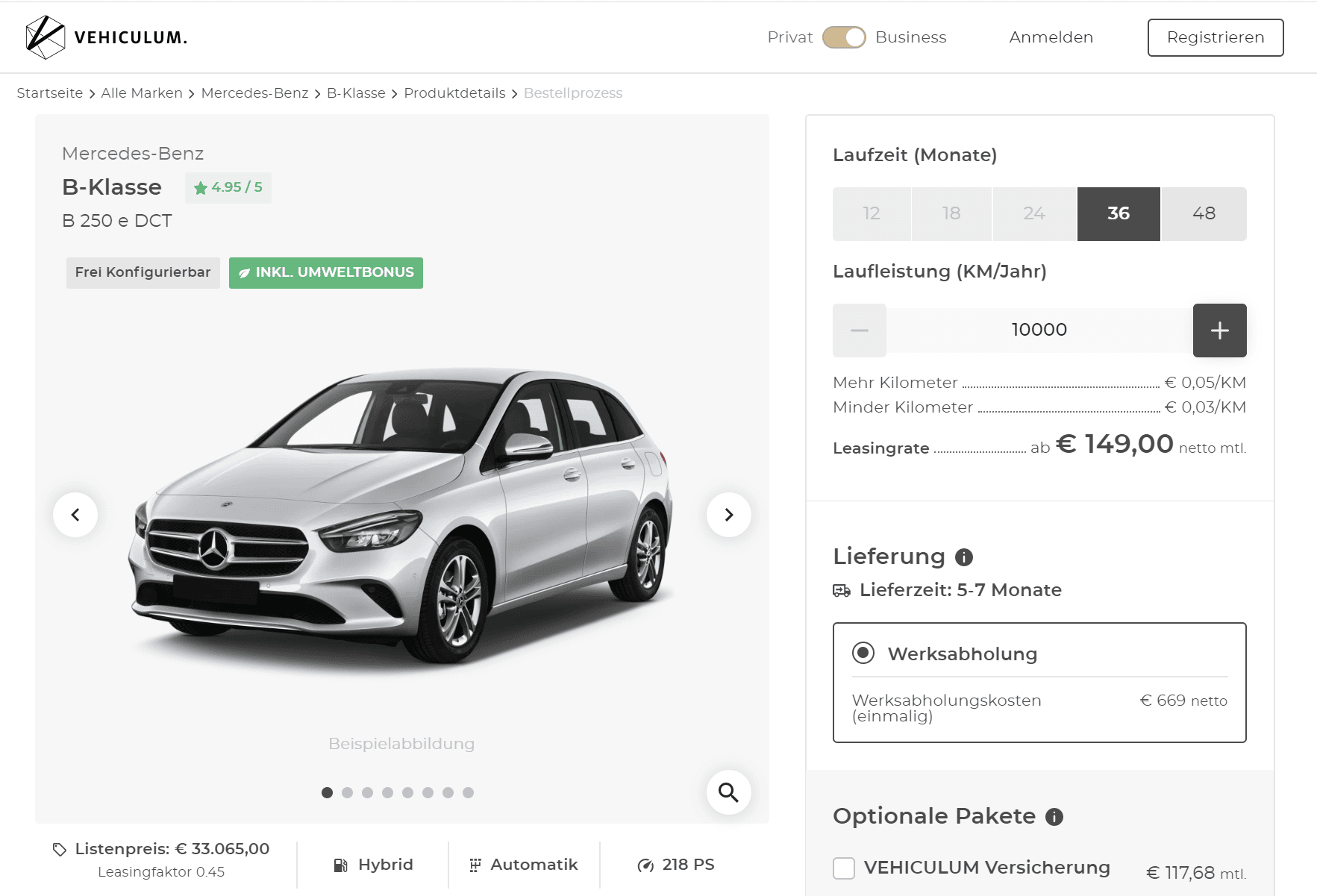The image size is (1317, 896).
Task: Jump to fourth gallery dot
Action: point(387,792)
